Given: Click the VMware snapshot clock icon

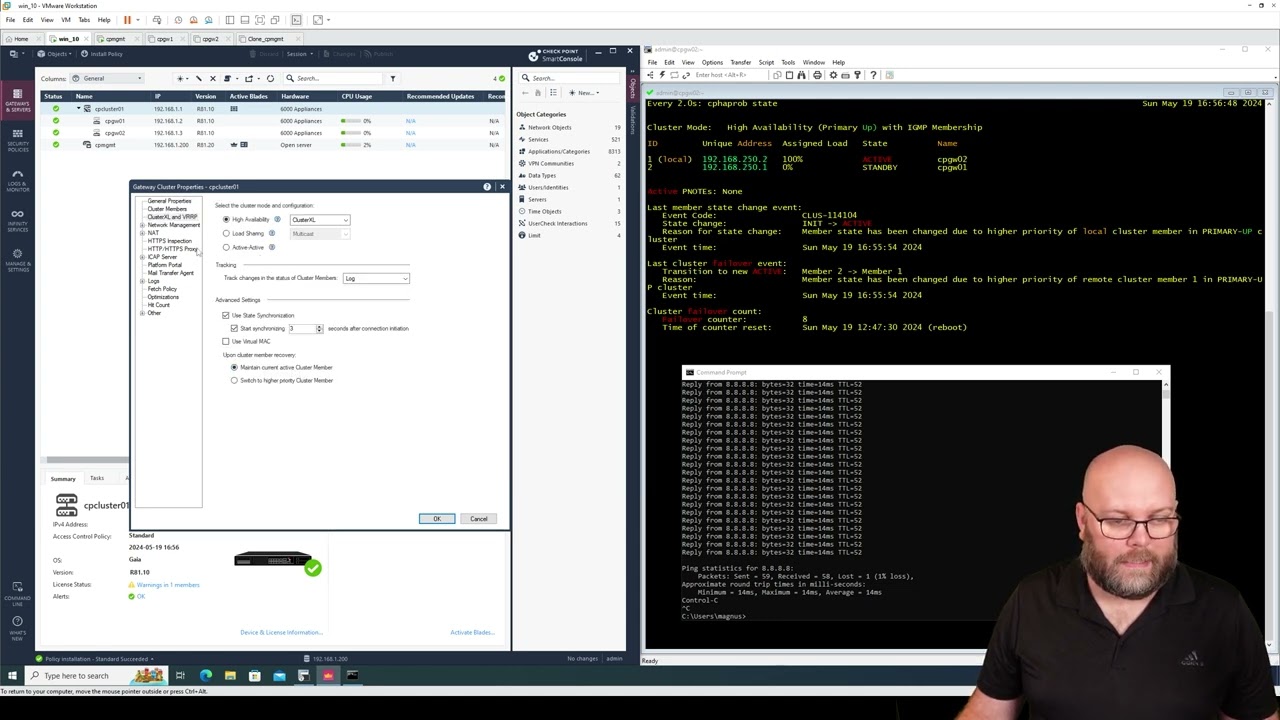Looking at the screenshot, I should tap(178, 20).
